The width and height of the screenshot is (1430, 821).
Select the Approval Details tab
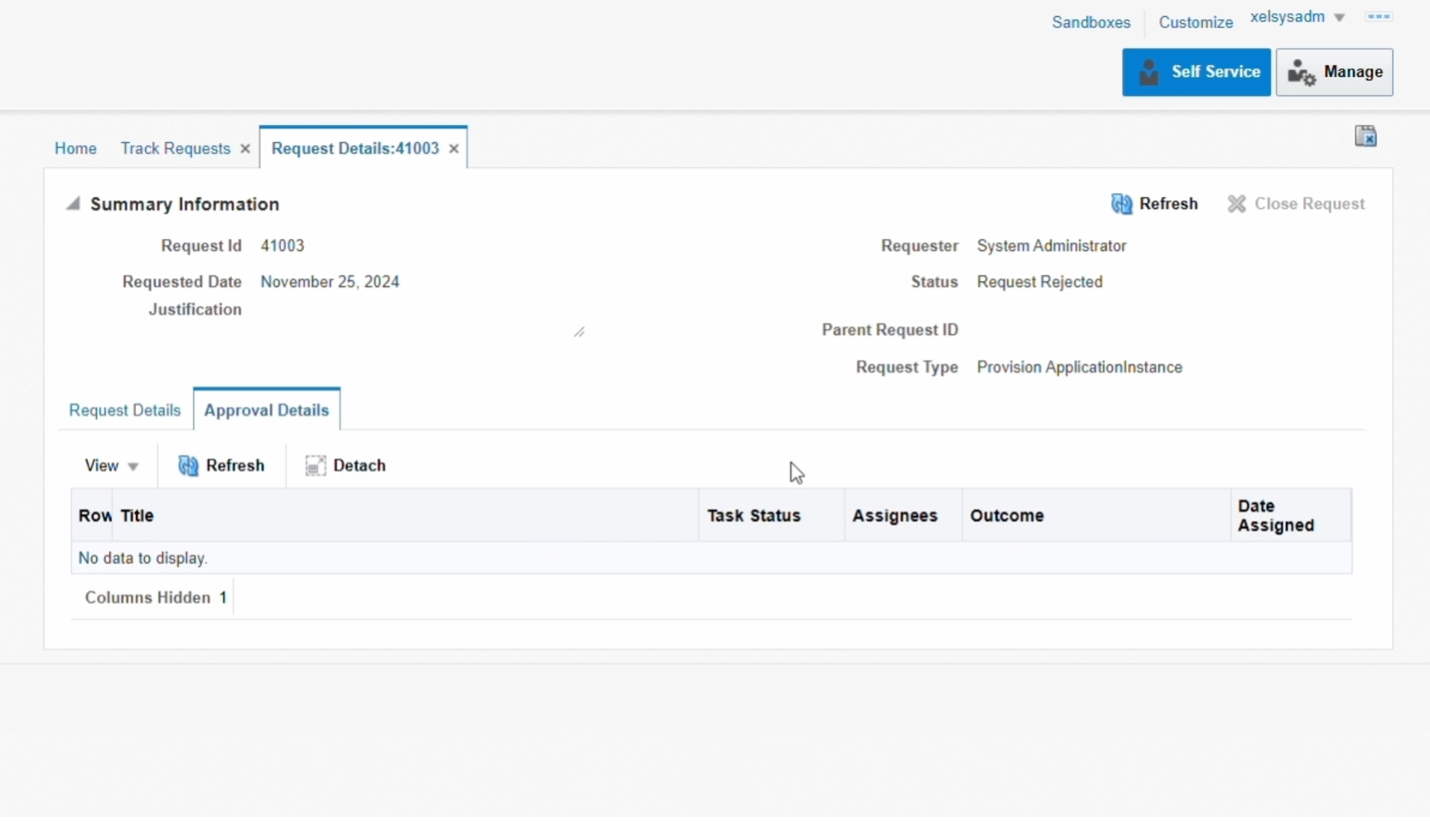266,409
